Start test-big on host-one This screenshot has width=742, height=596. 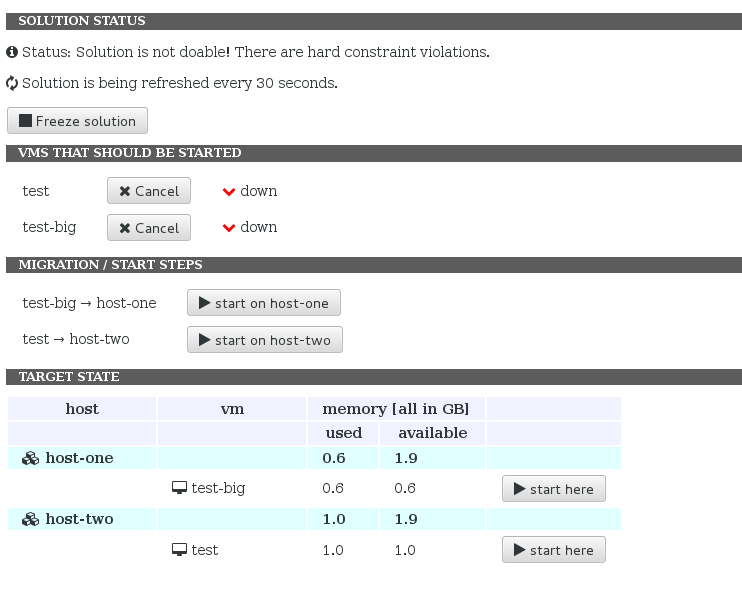tap(264, 303)
